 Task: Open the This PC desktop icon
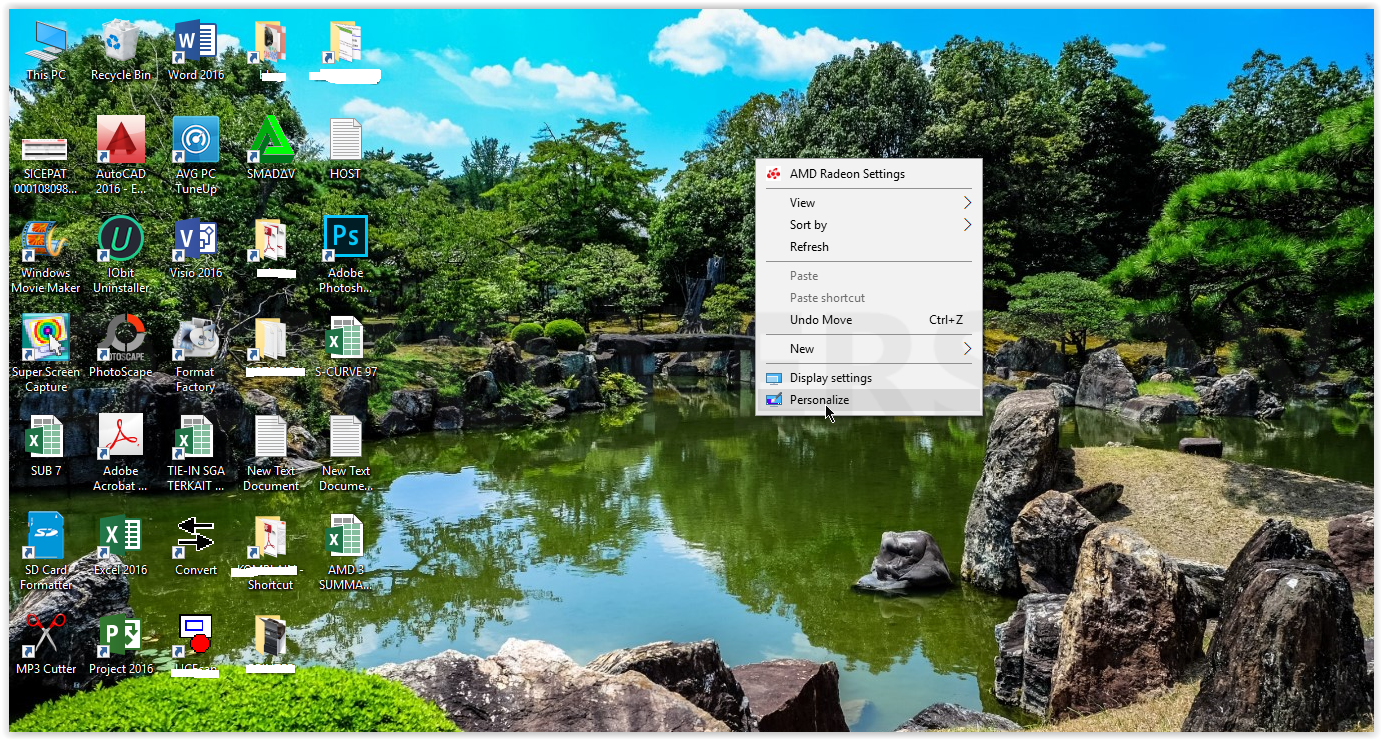click(x=46, y=48)
